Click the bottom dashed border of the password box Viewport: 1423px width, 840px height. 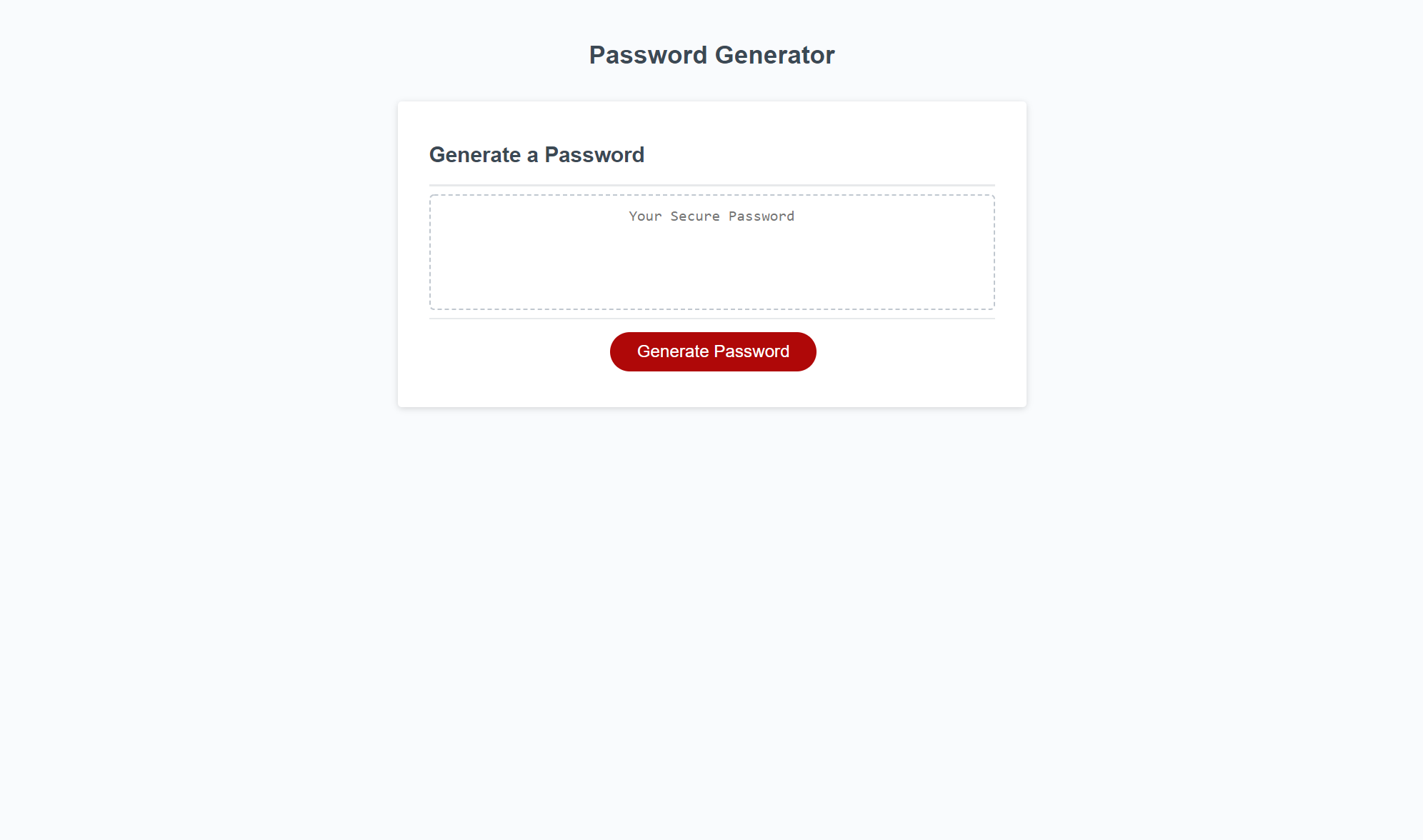click(x=711, y=309)
